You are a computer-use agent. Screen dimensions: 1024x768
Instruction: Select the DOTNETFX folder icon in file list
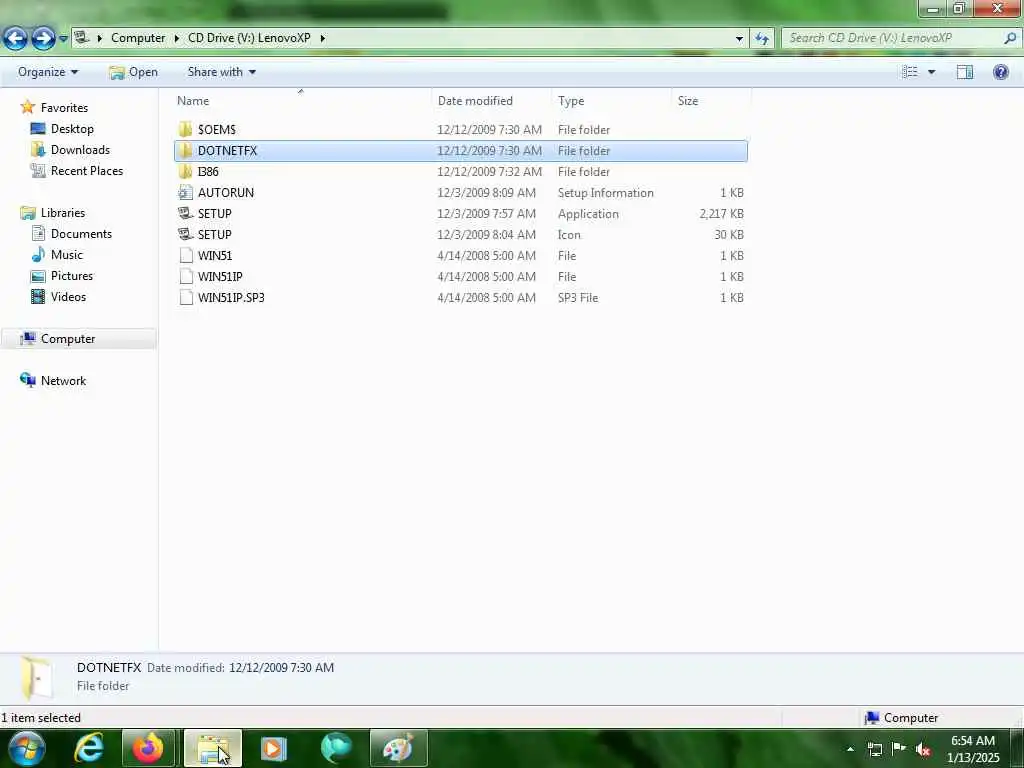click(185, 150)
